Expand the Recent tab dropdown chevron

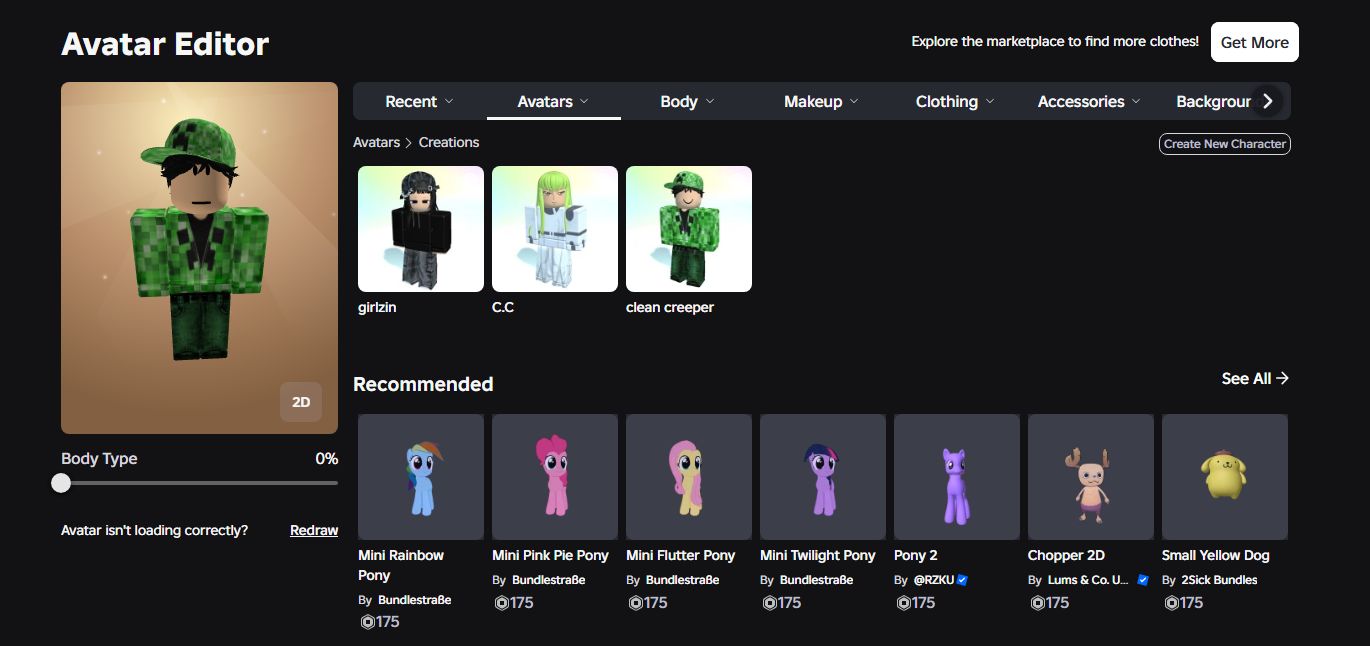pos(449,101)
